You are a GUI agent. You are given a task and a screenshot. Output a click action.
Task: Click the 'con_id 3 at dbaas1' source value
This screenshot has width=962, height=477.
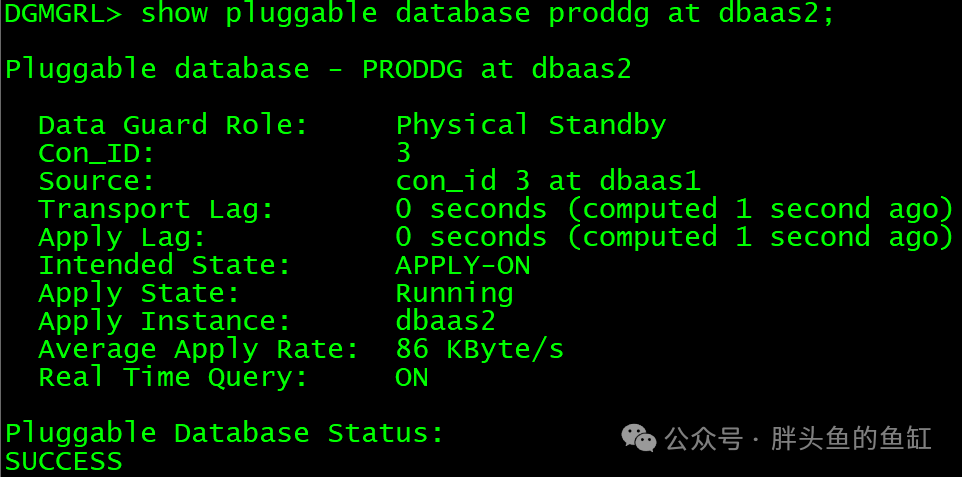pos(548,181)
